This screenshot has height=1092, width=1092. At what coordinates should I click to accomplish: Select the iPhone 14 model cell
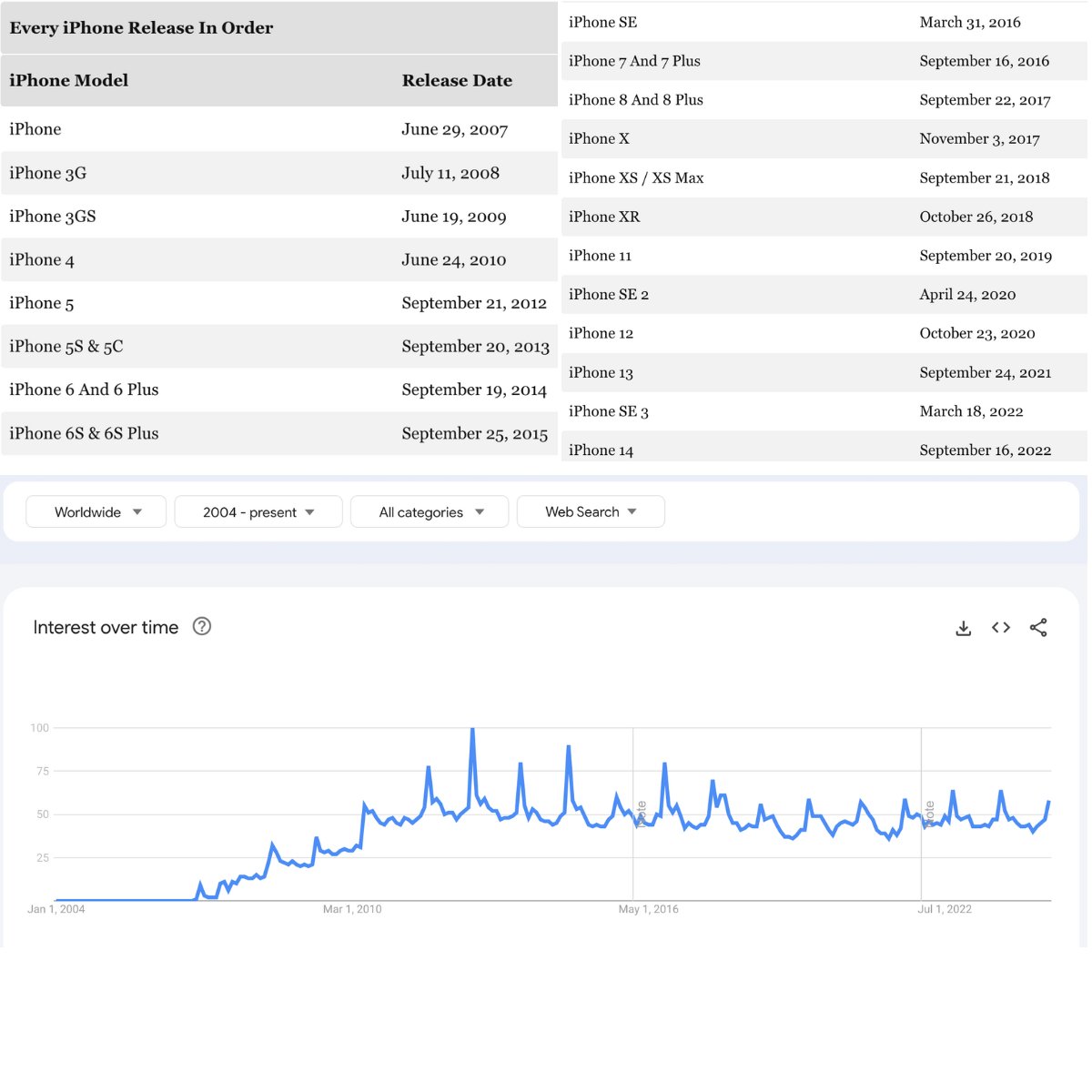[602, 450]
